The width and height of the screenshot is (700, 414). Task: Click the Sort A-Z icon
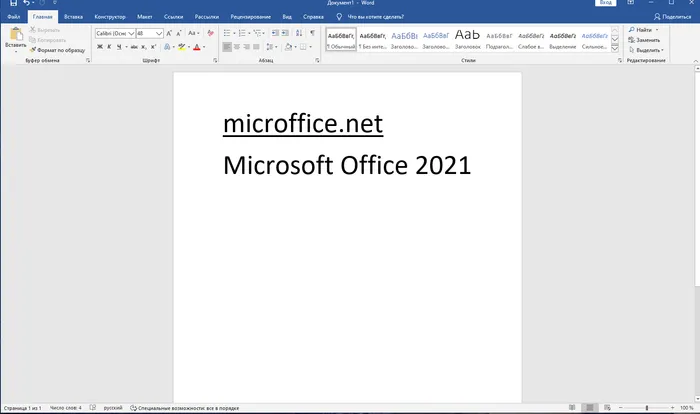pyautogui.click(x=299, y=33)
